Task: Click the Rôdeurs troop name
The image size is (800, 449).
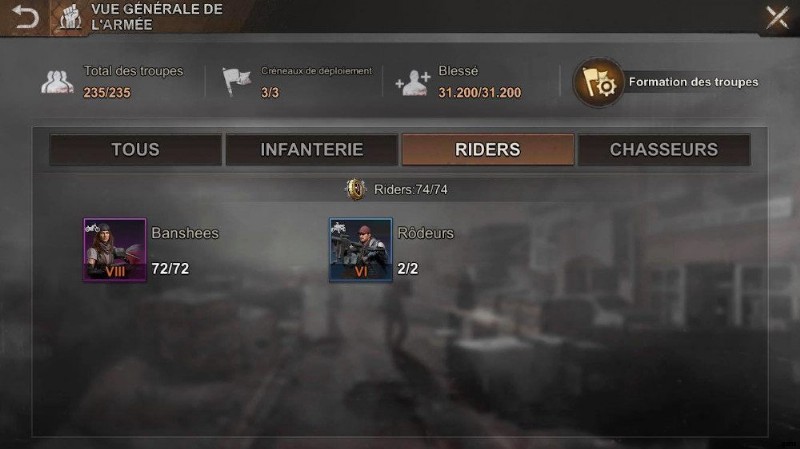Action: pos(426,233)
